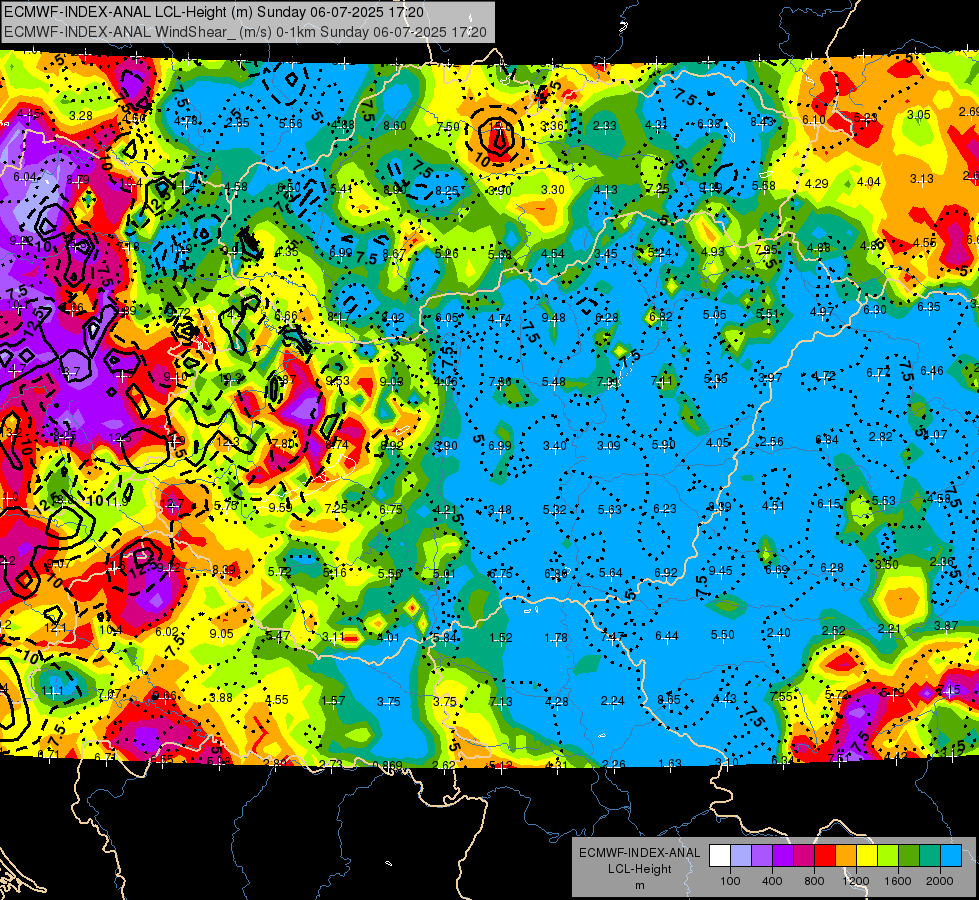This screenshot has width=979, height=900.
Task: Click the dark green legend swatch
Action: pyautogui.click(x=909, y=856)
